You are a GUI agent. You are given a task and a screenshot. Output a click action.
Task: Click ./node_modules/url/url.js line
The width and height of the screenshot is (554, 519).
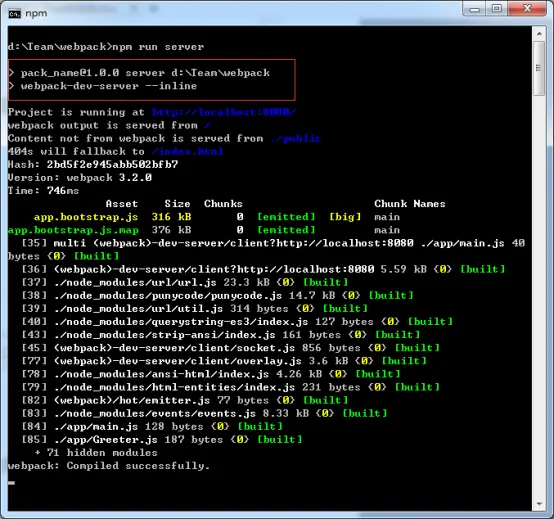pos(185,282)
